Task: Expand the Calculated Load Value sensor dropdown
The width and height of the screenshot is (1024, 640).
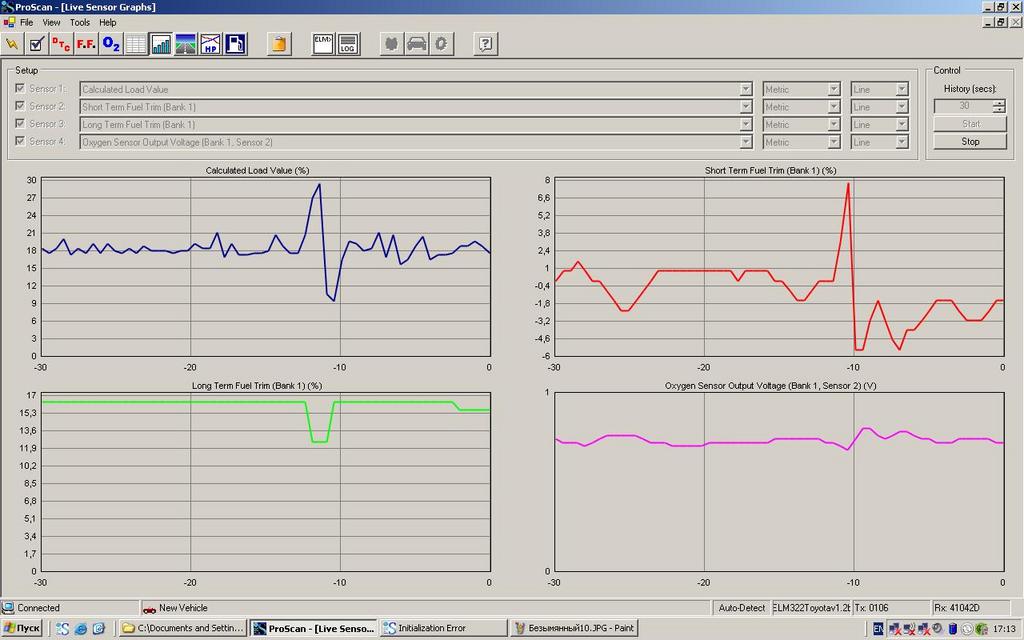Action: click(x=745, y=89)
